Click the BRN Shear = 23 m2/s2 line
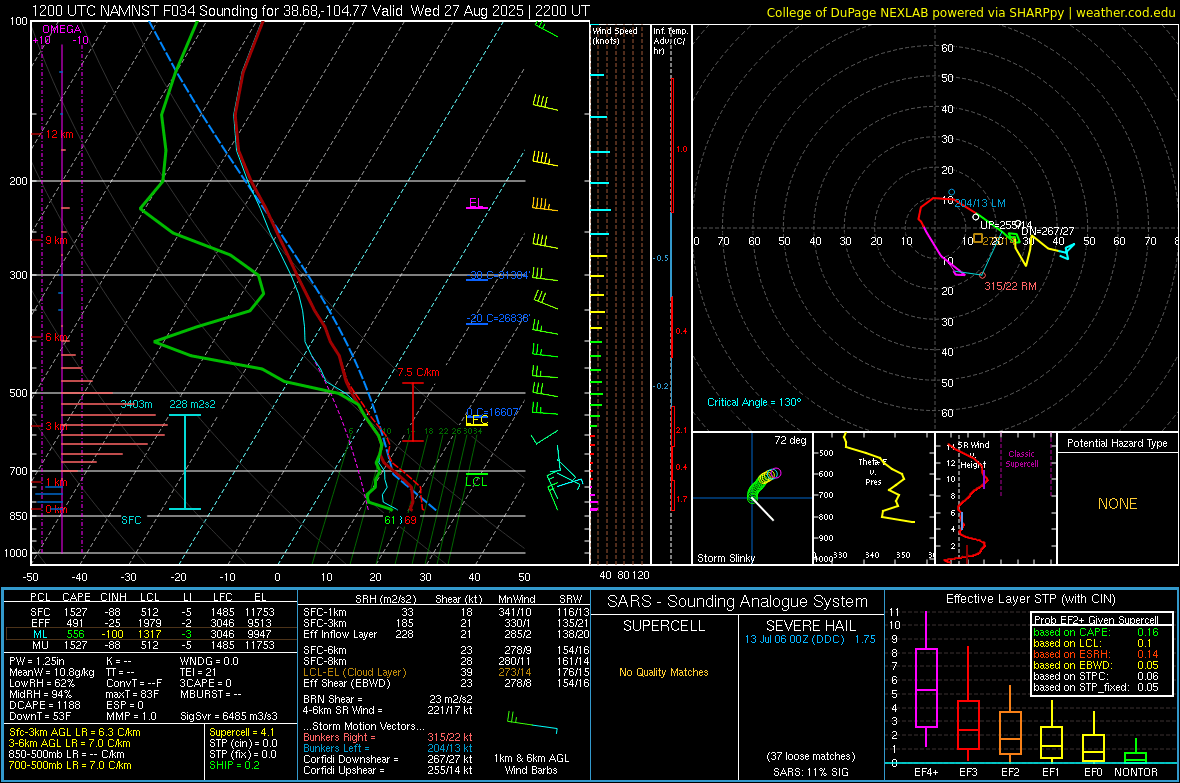This screenshot has width=1180, height=783. (387, 699)
